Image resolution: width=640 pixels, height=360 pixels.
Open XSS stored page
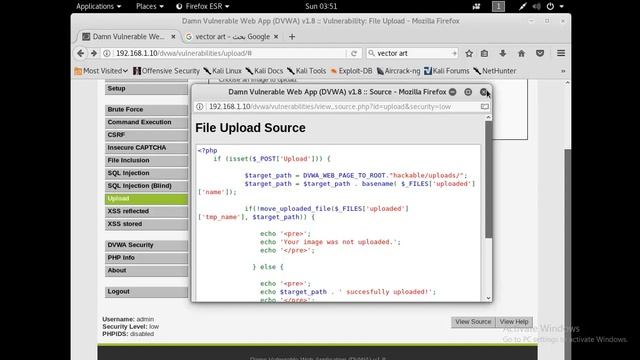click(146, 224)
